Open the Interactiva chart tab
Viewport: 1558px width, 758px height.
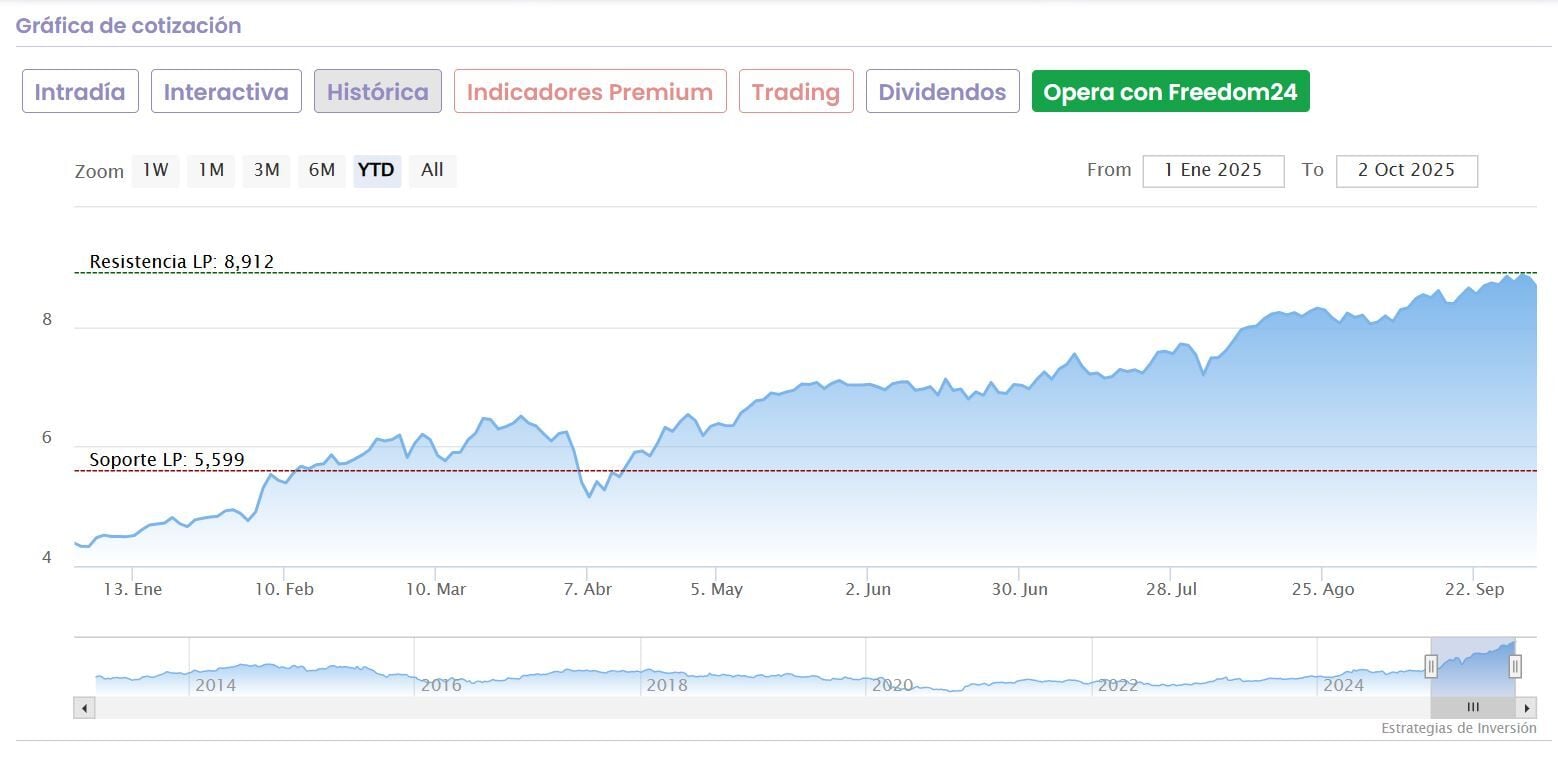226,92
